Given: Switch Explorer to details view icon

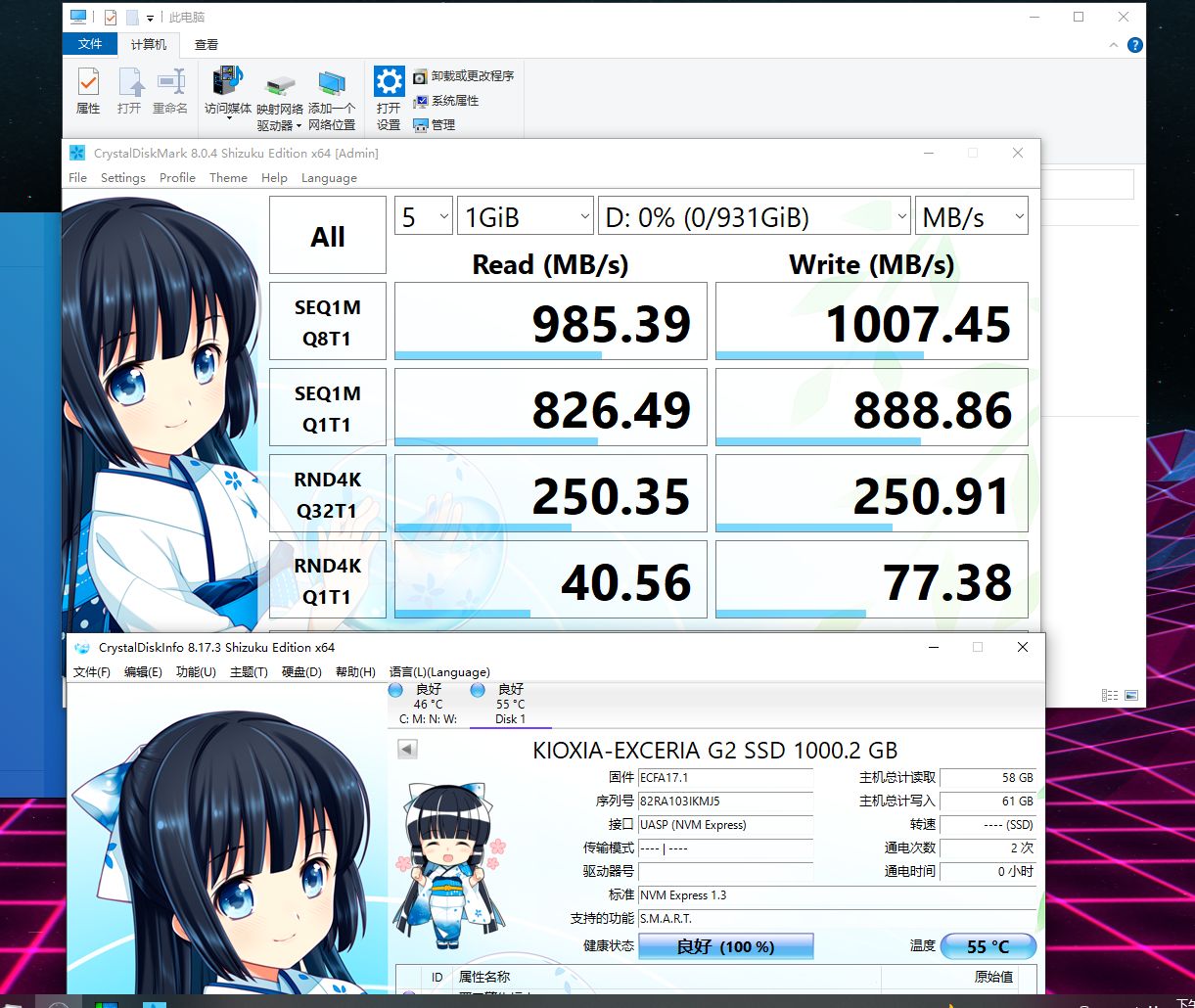Looking at the screenshot, I should (1110, 696).
